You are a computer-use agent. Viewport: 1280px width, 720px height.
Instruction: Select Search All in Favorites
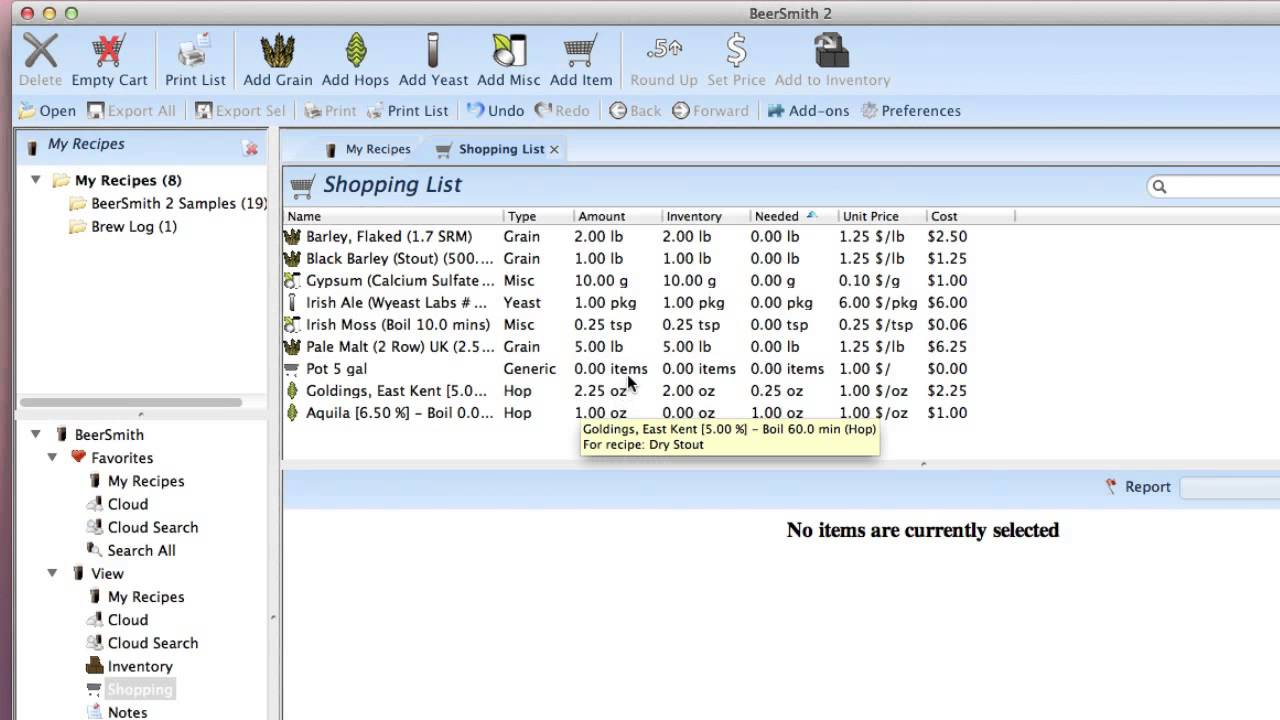(131, 550)
